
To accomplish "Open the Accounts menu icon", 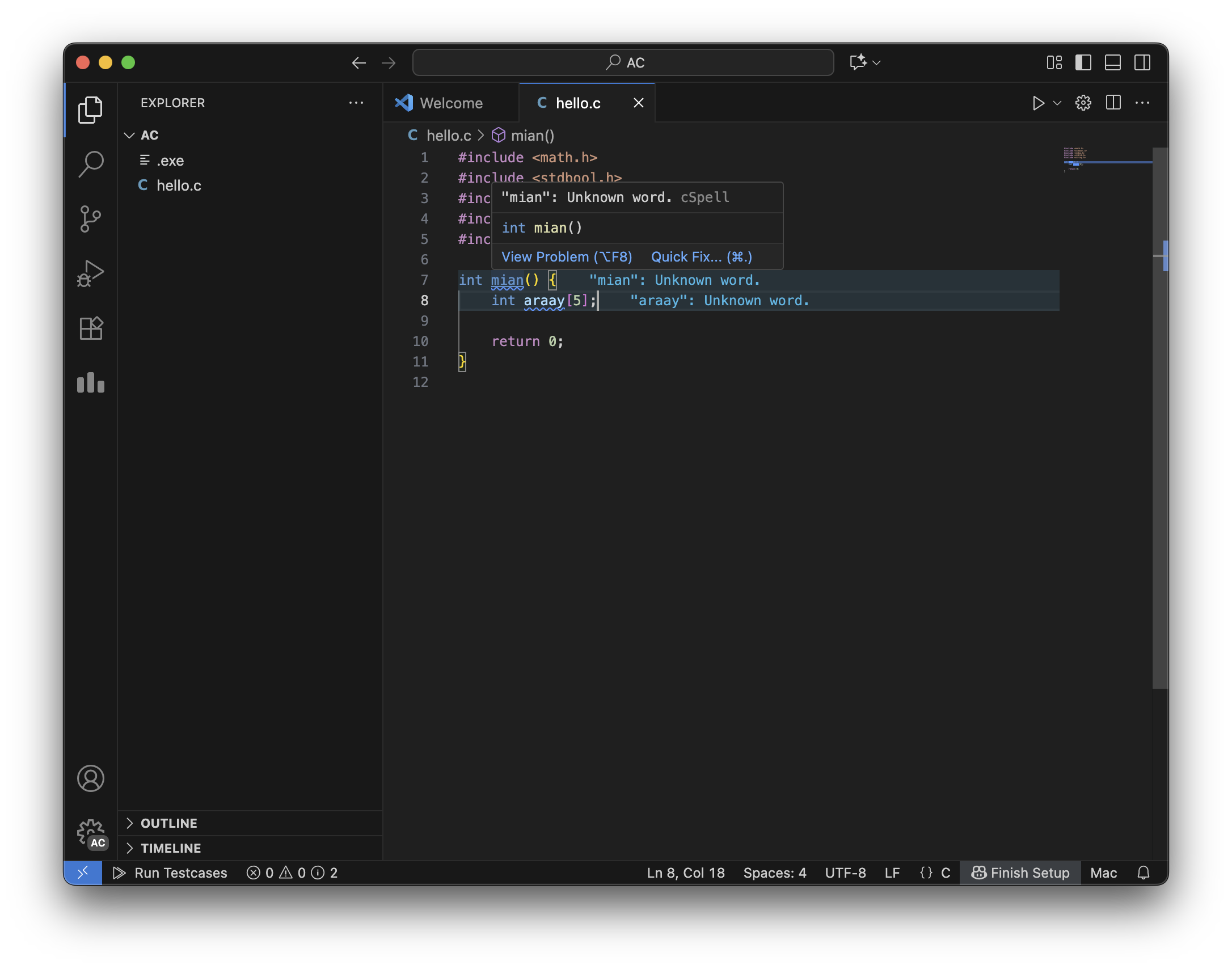I will pos(91,778).
